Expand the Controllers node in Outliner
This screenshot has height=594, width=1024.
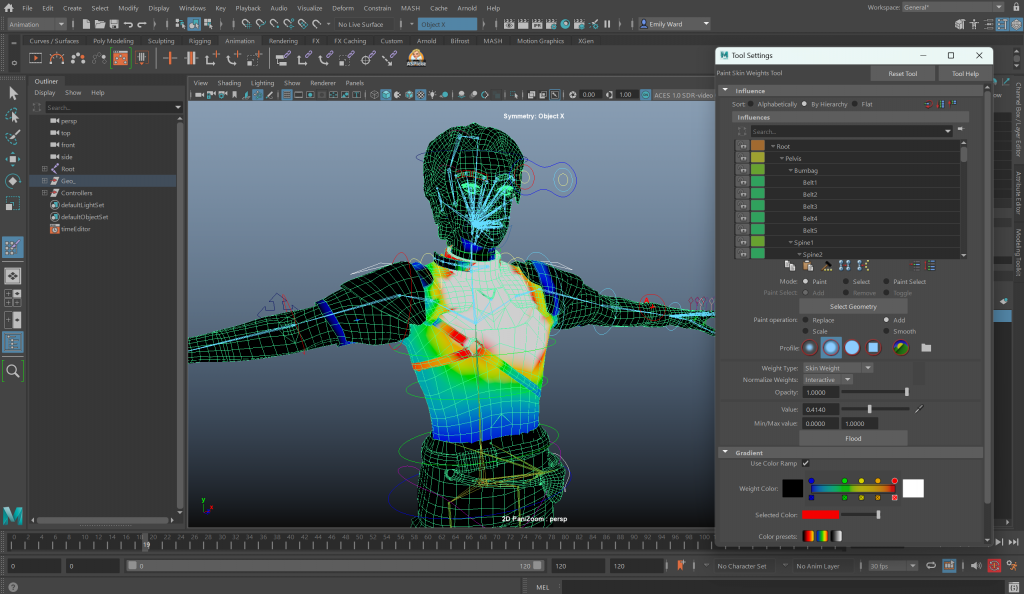tap(45, 193)
